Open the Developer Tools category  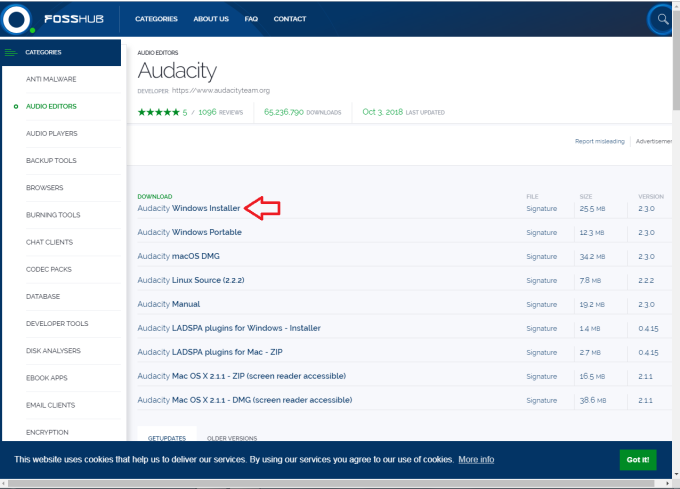(57, 323)
